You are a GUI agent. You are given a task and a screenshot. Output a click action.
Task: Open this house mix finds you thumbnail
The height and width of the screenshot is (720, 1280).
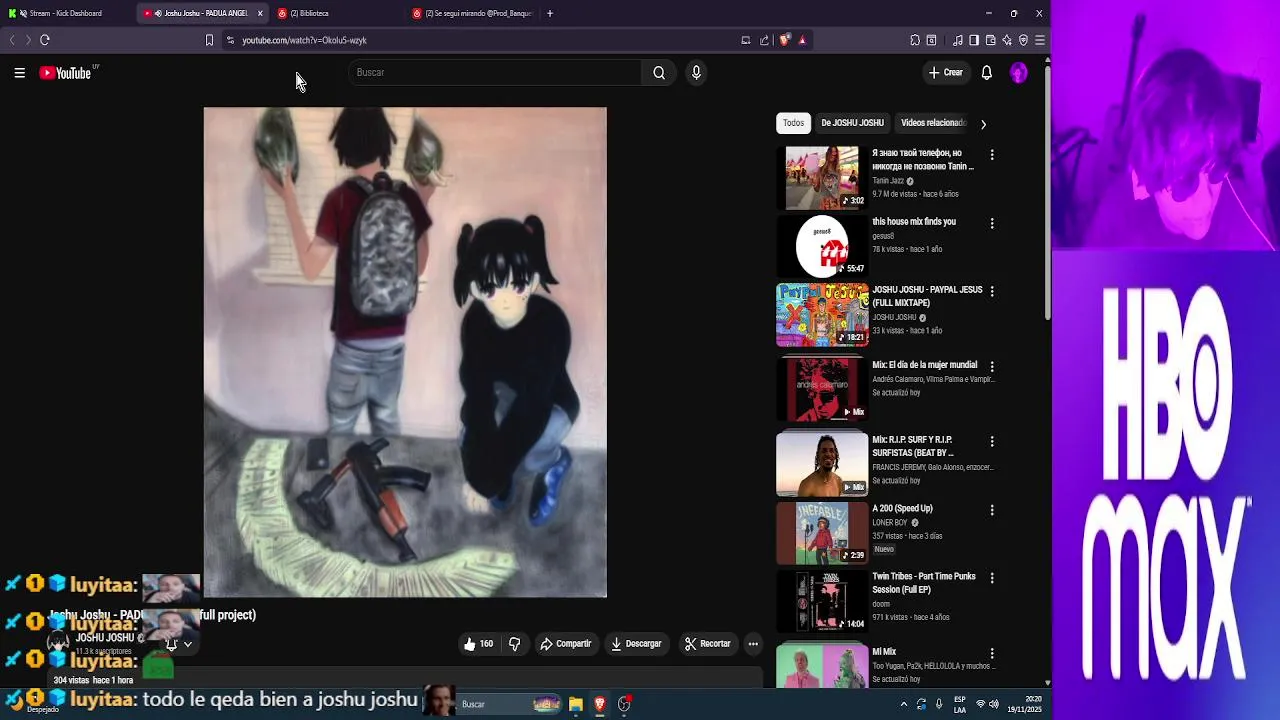[822, 246]
